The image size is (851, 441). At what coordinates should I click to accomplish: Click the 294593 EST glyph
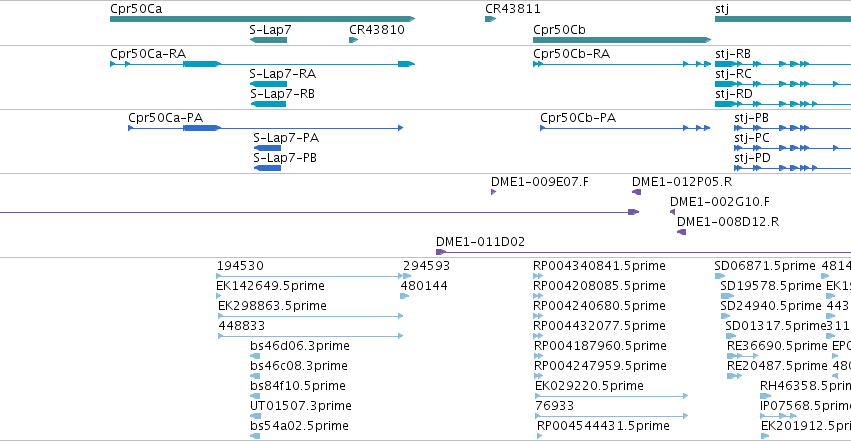click(x=407, y=276)
